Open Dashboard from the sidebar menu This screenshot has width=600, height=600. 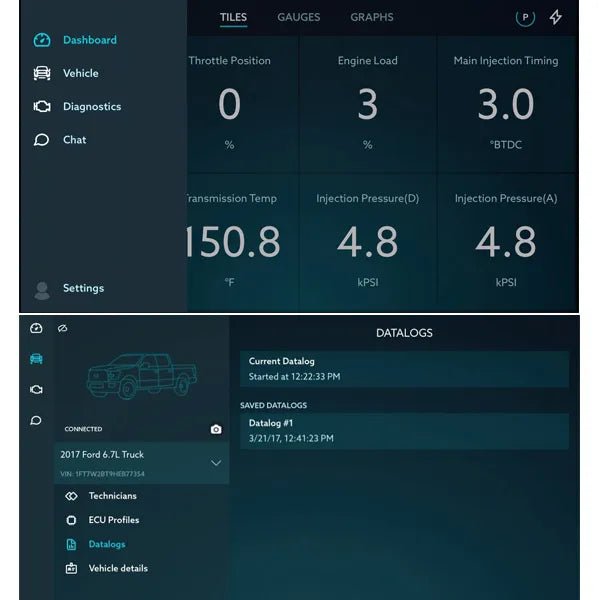[88, 40]
